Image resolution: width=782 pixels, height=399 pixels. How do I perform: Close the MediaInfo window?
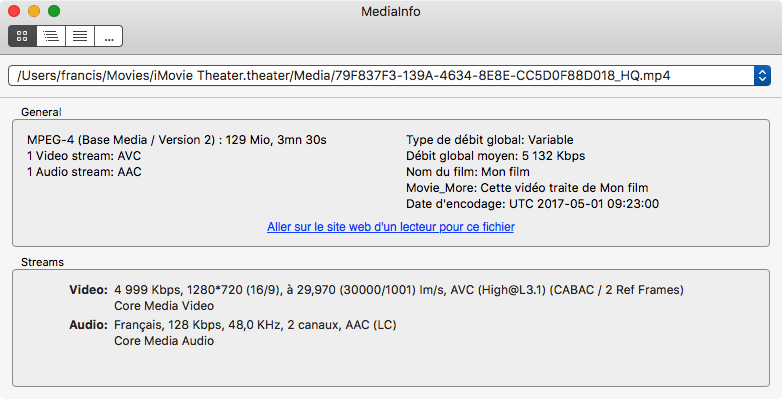pyautogui.click(x=14, y=11)
